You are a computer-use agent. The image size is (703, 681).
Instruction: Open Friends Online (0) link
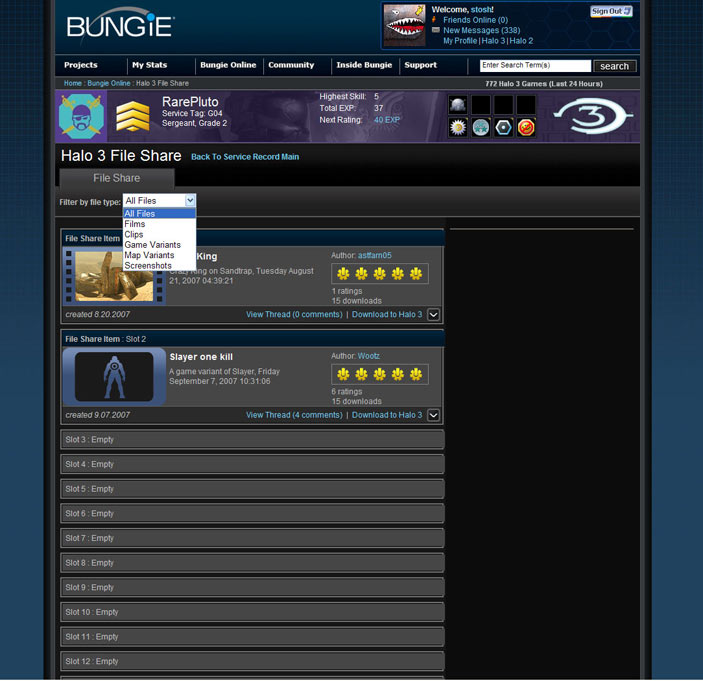pos(475,20)
